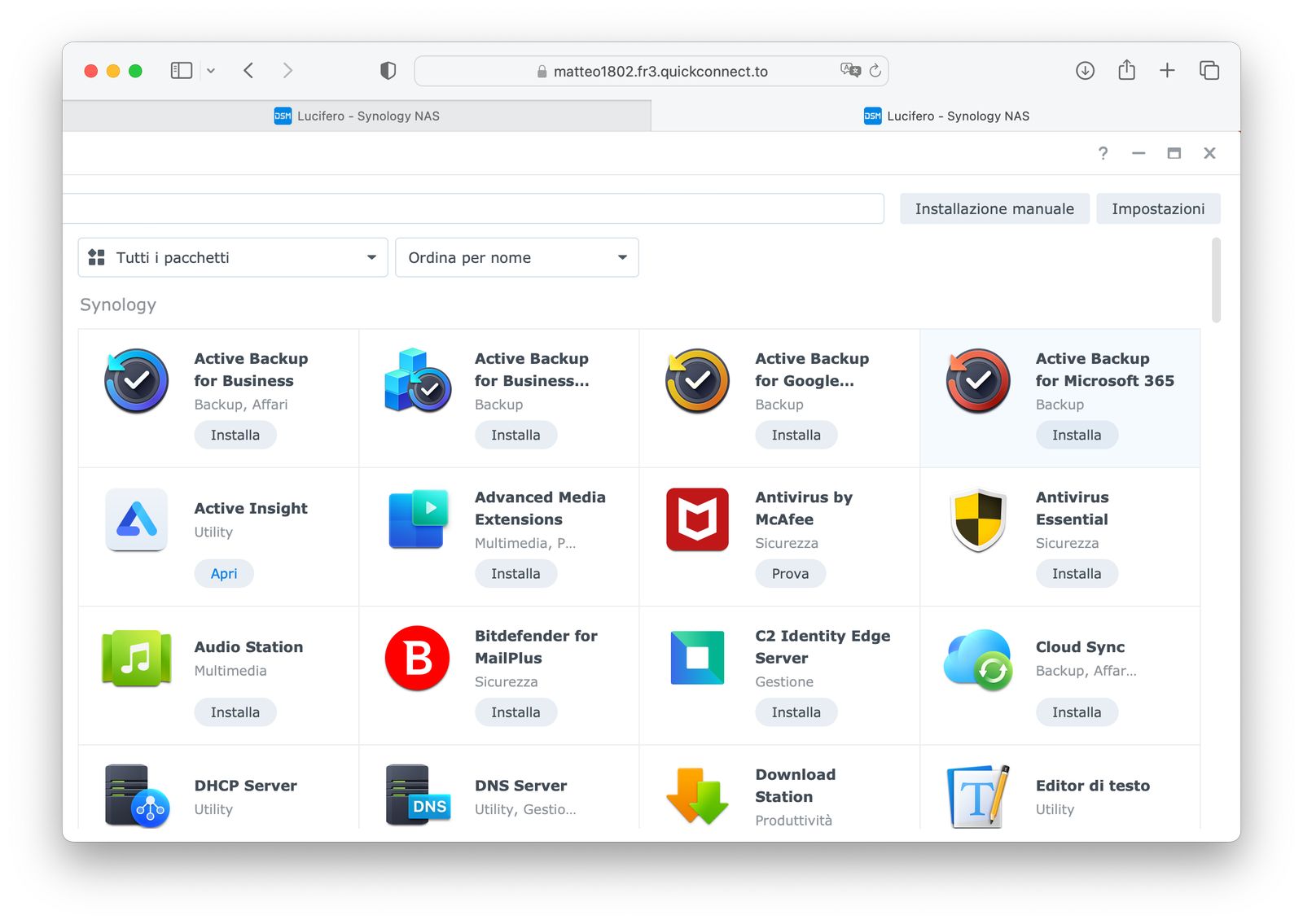Install Antivirus Essential package
1303x924 pixels.
(x=1077, y=573)
